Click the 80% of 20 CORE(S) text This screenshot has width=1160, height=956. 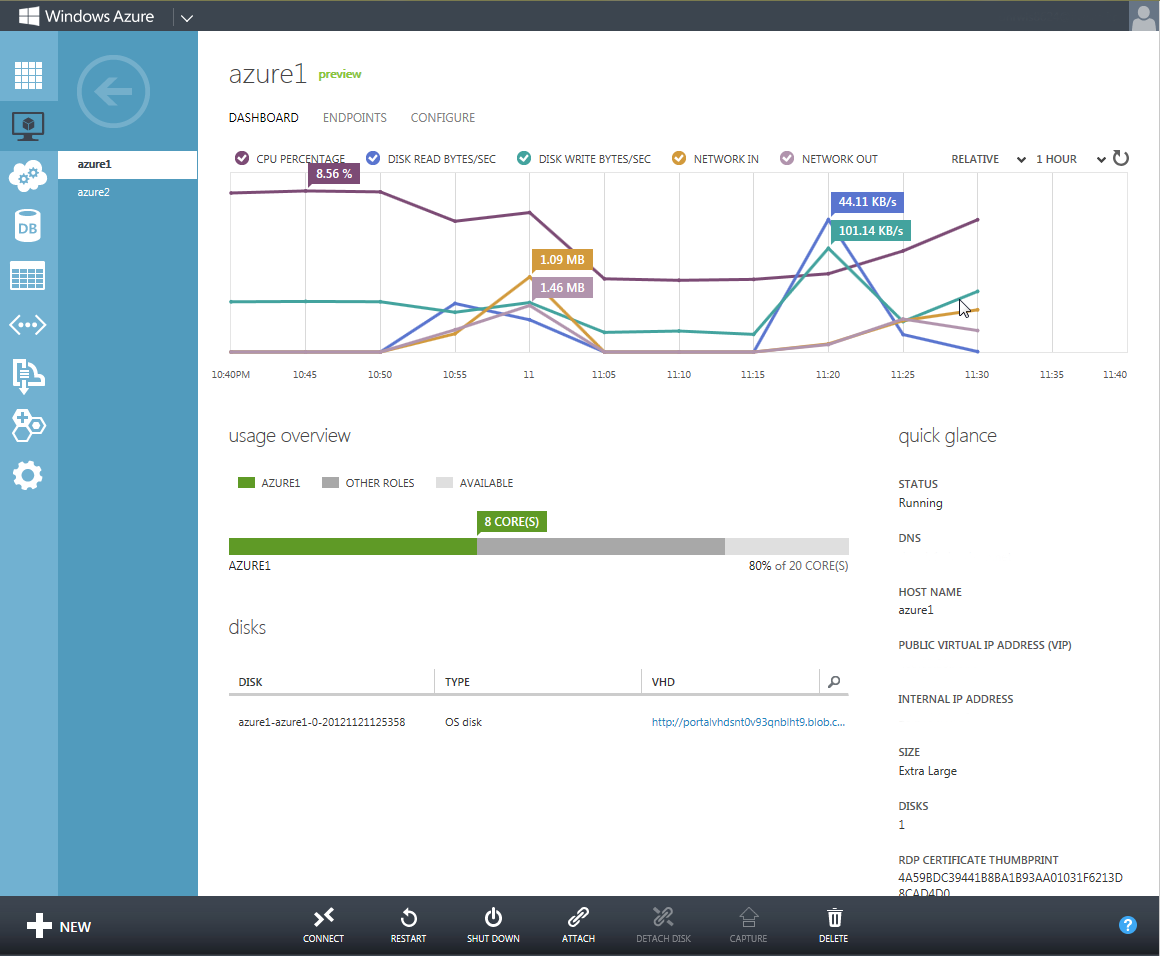tap(798, 566)
